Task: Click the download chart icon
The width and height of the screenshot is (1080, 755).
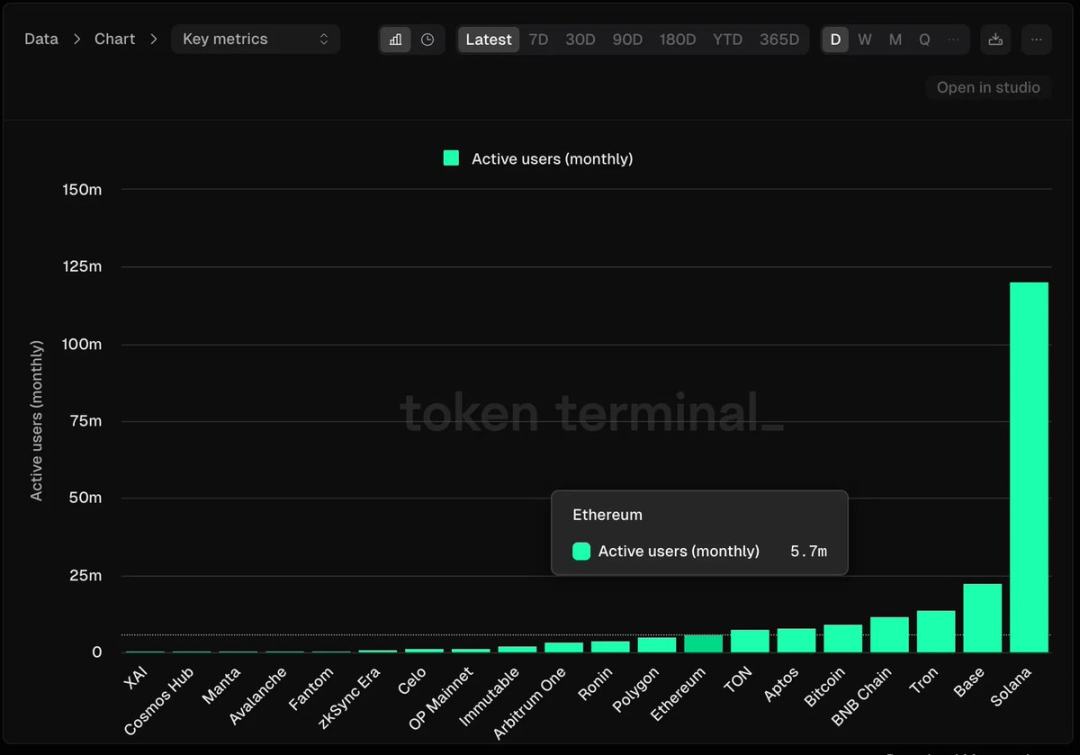Action: (x=995, y=39)
